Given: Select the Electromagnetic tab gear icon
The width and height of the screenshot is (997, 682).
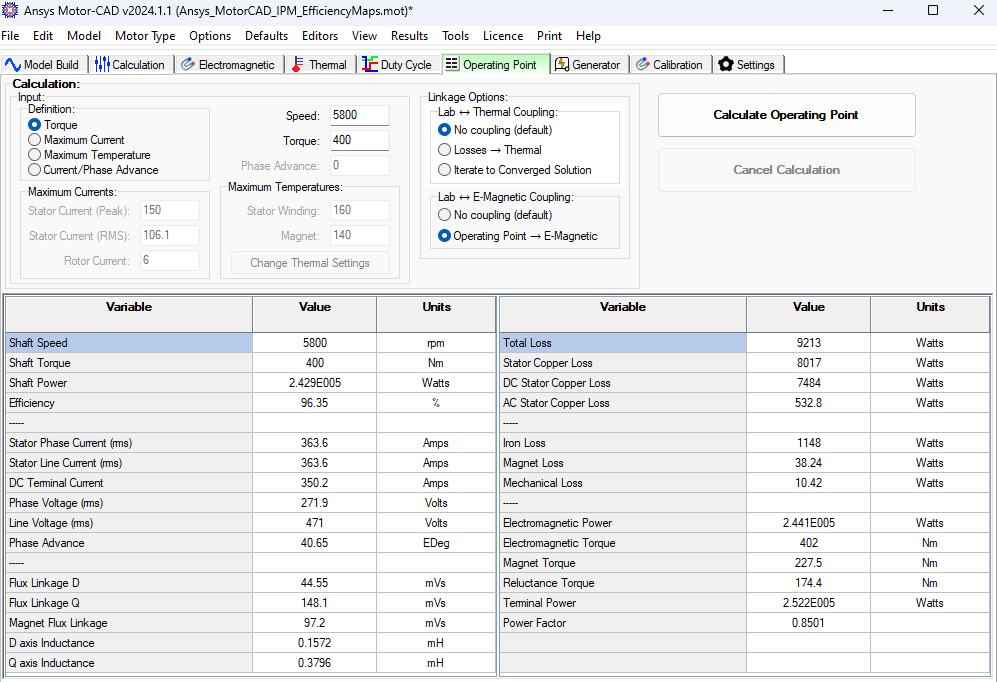Looking at the screenshot, I should [187, 64].
